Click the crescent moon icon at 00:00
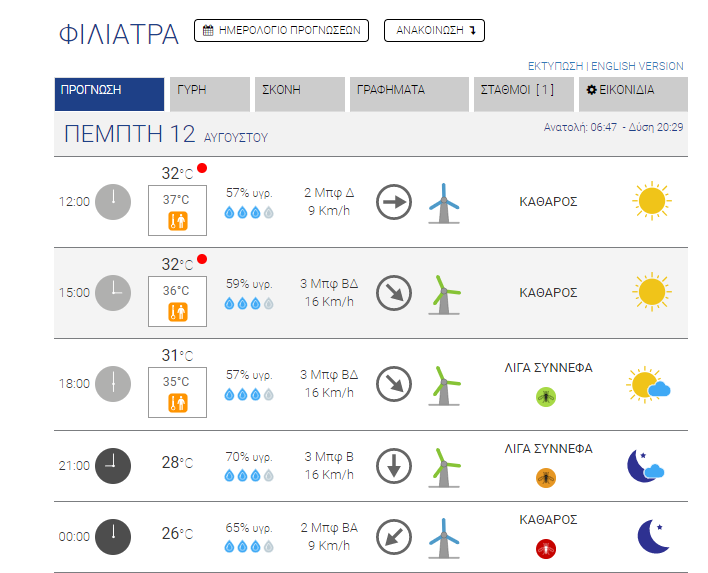This screenshot has width=708, height=573. (x=653, y=537)
